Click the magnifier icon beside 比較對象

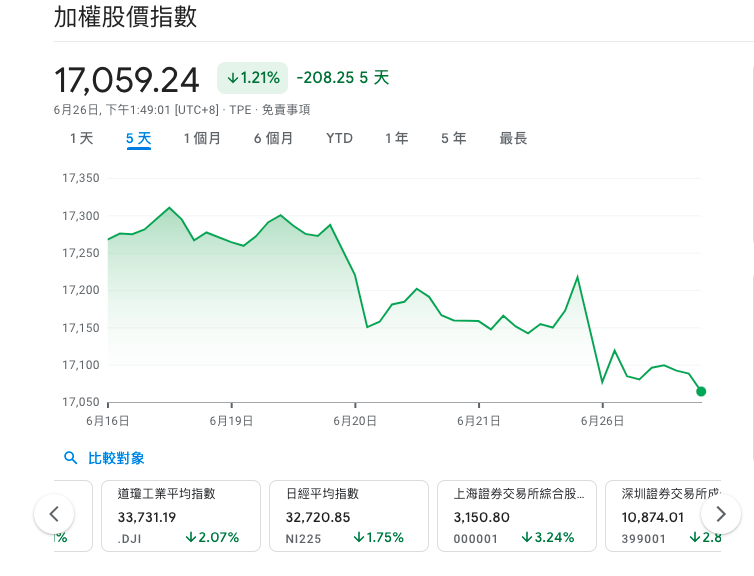tap(70, 458)
